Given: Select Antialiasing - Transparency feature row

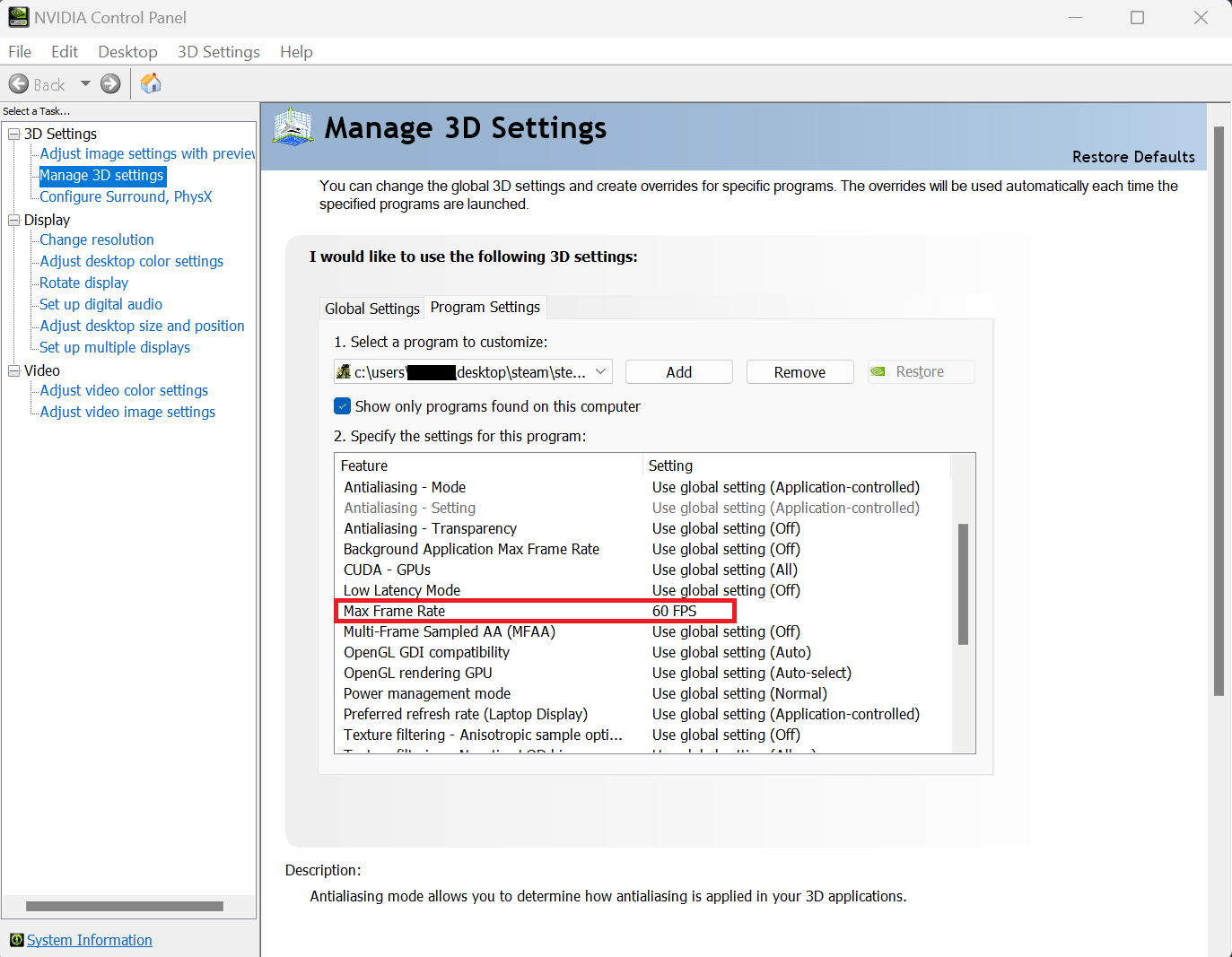Looking at the screenshot, I should pos(642,528).
